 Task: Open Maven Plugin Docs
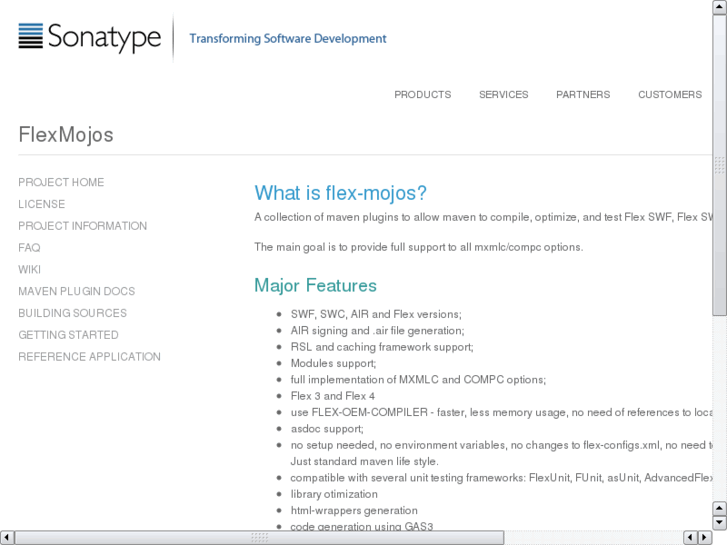(76, 292)
